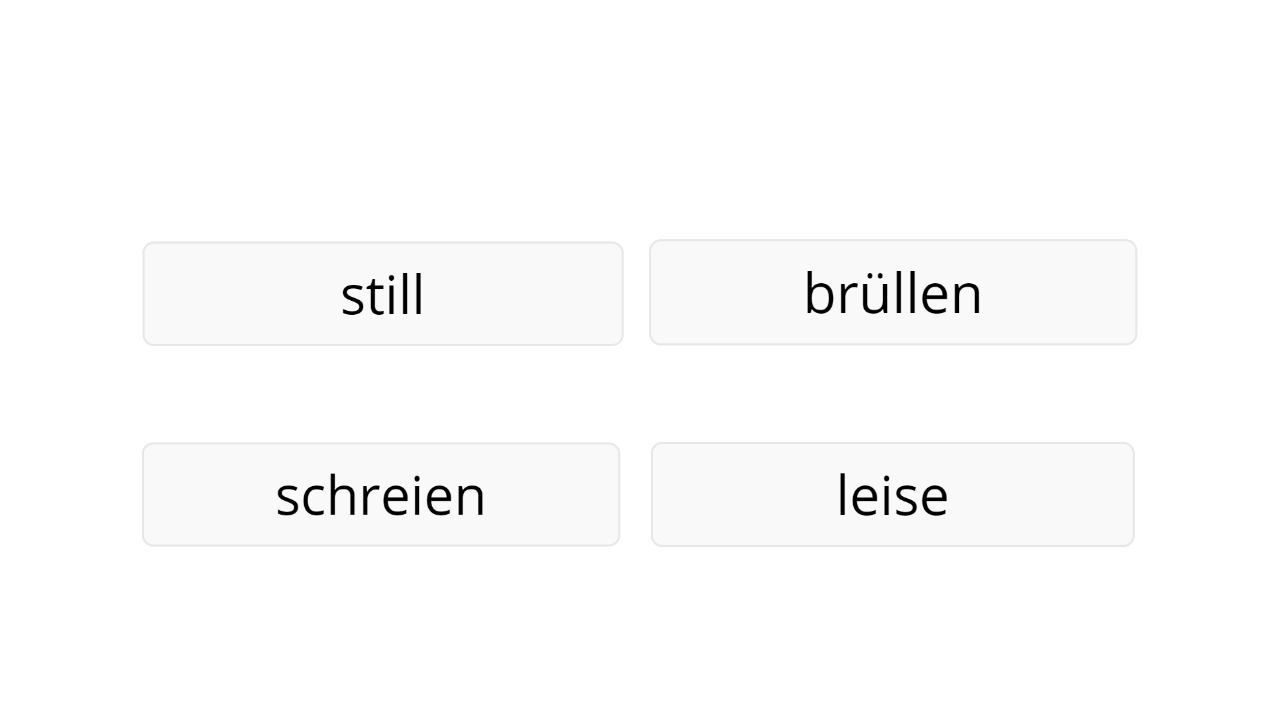Select the German verb "brüllen" tile
This screenshot has width=1280, height=720.
(x=893, y=293)
